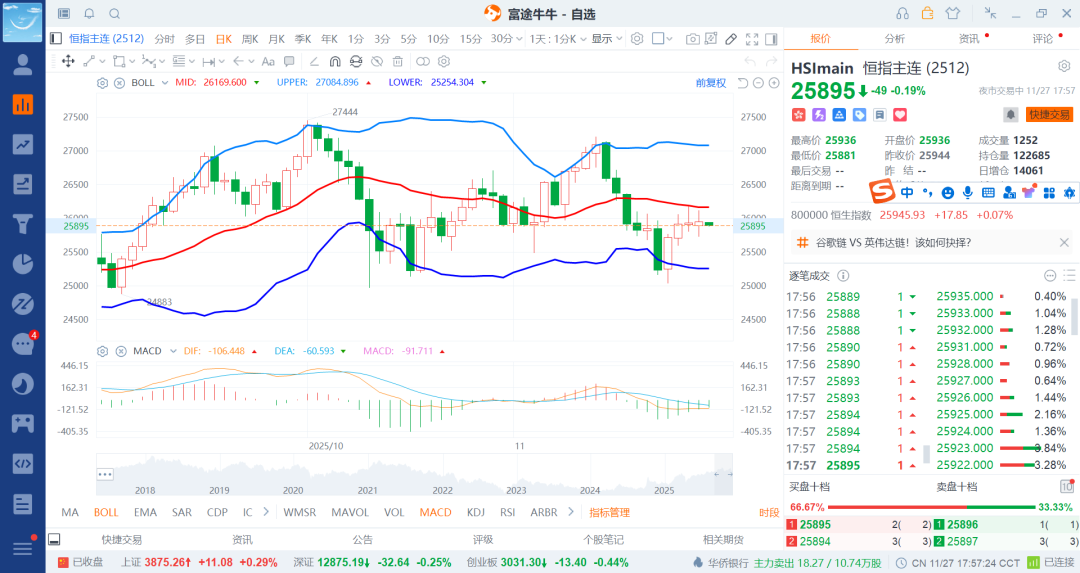Select the 周K chart period tab

coord(249,39)
